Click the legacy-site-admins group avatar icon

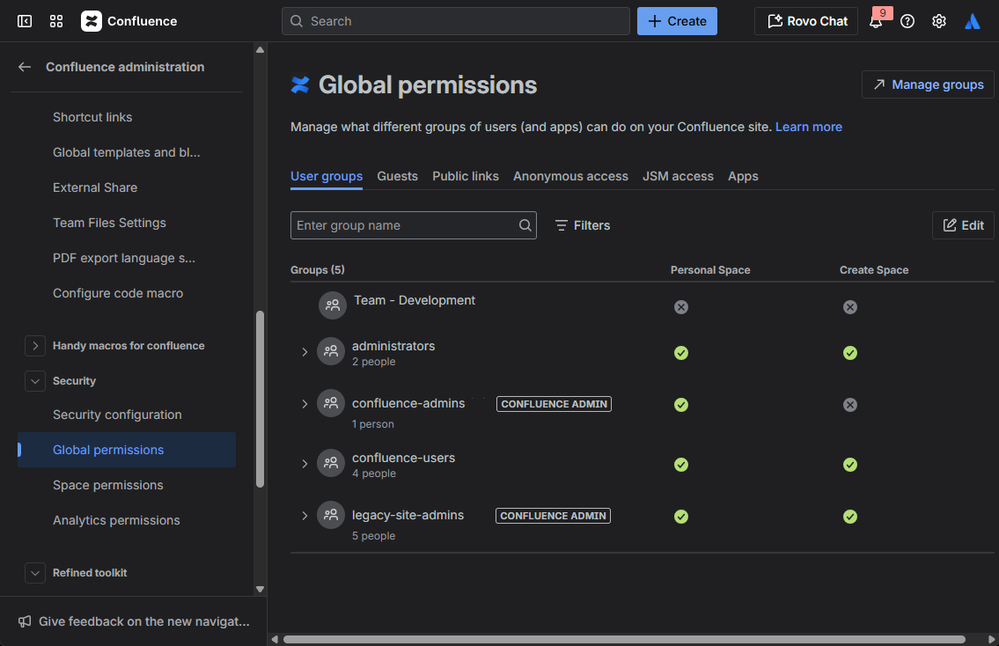[x=331, y=515]
